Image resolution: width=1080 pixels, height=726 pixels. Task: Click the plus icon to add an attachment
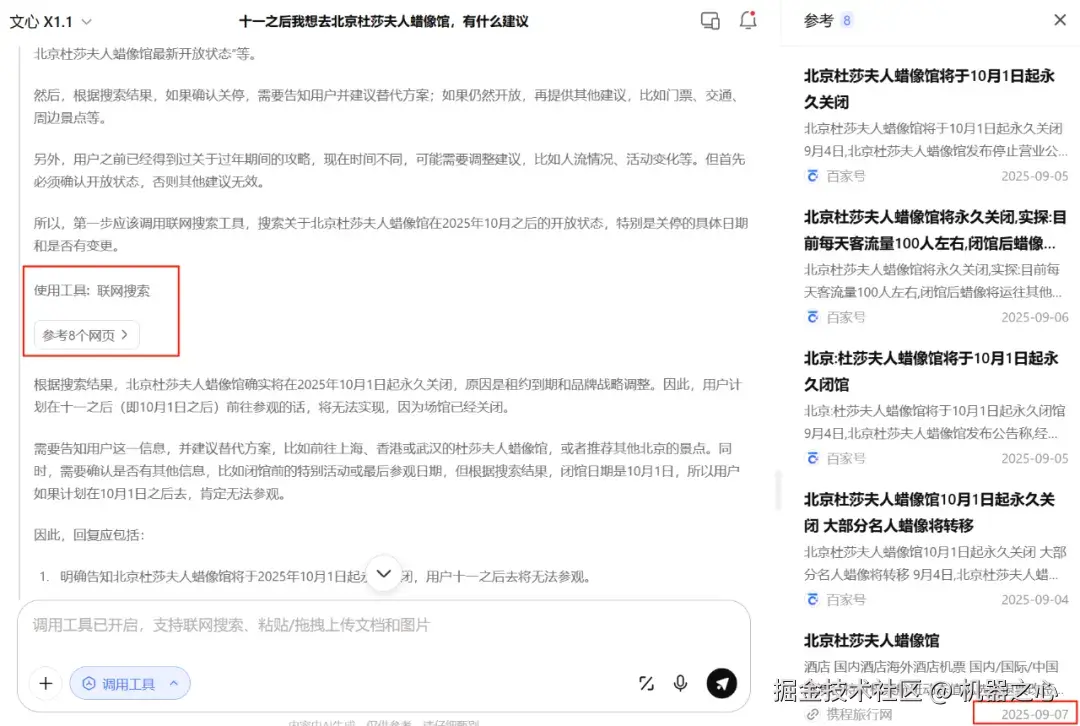[x=45, y=683]
